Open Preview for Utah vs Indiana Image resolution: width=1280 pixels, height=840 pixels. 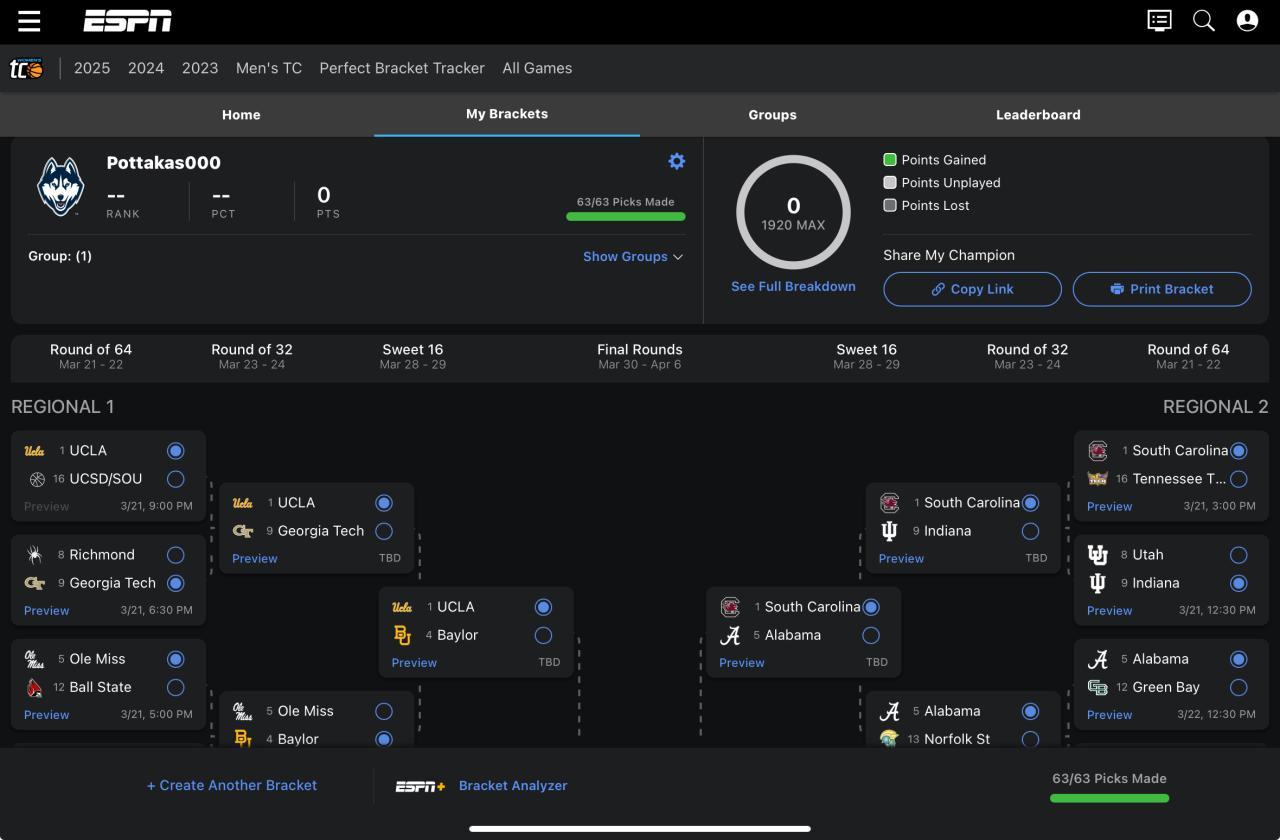1110,610
